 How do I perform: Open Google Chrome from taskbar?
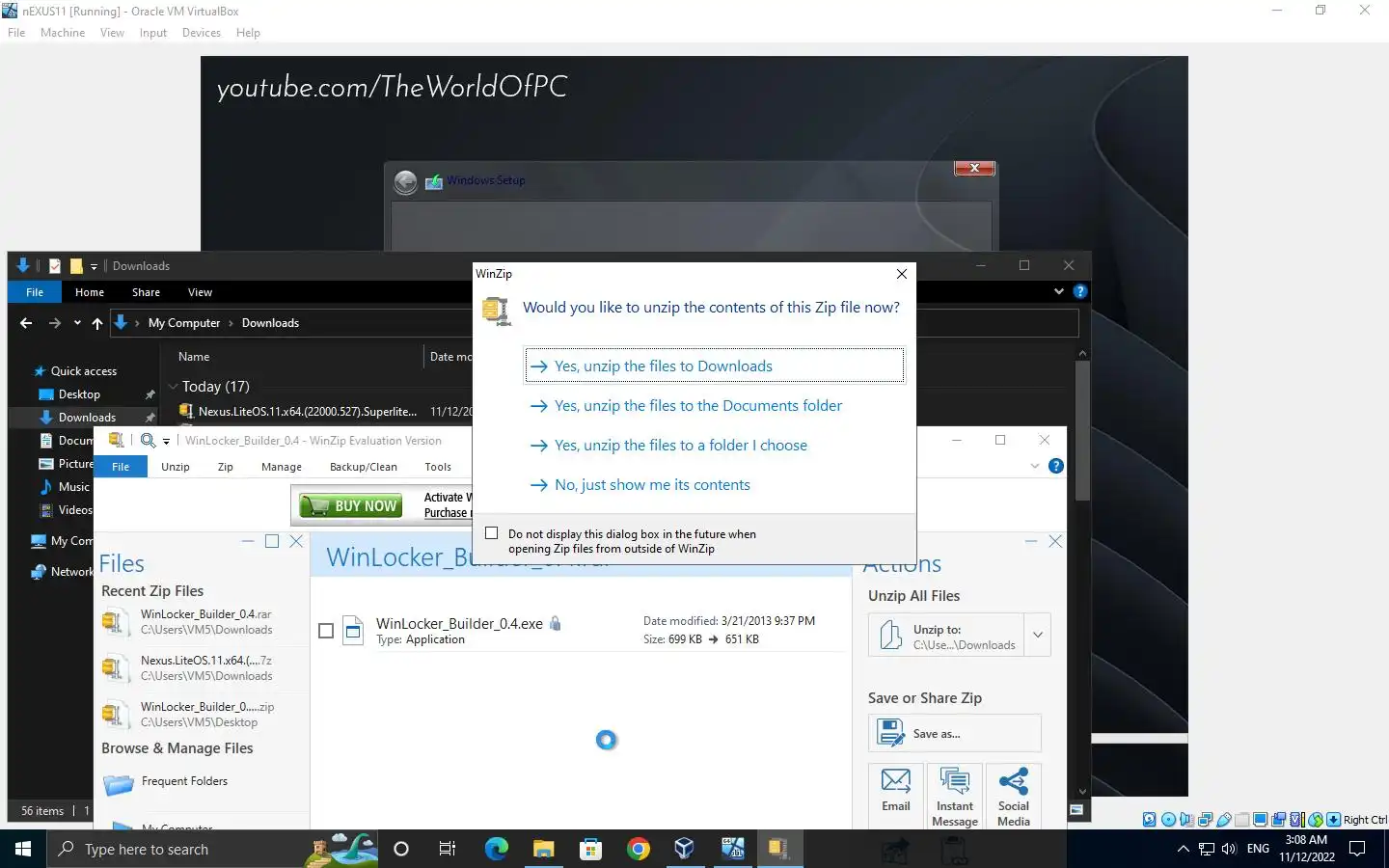coord(638,849)
